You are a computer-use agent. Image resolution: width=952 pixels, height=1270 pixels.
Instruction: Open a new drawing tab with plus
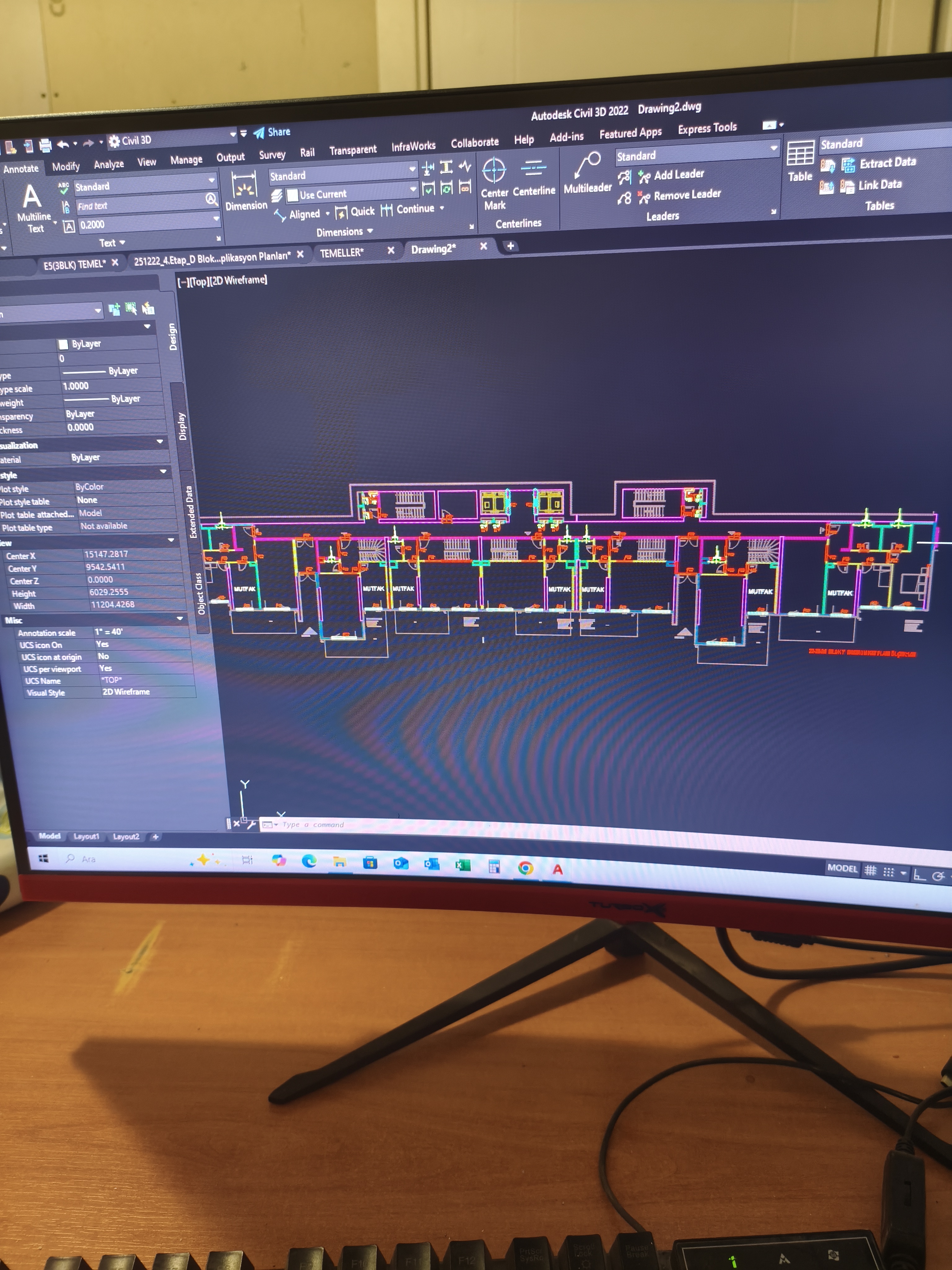click(510, 246)
